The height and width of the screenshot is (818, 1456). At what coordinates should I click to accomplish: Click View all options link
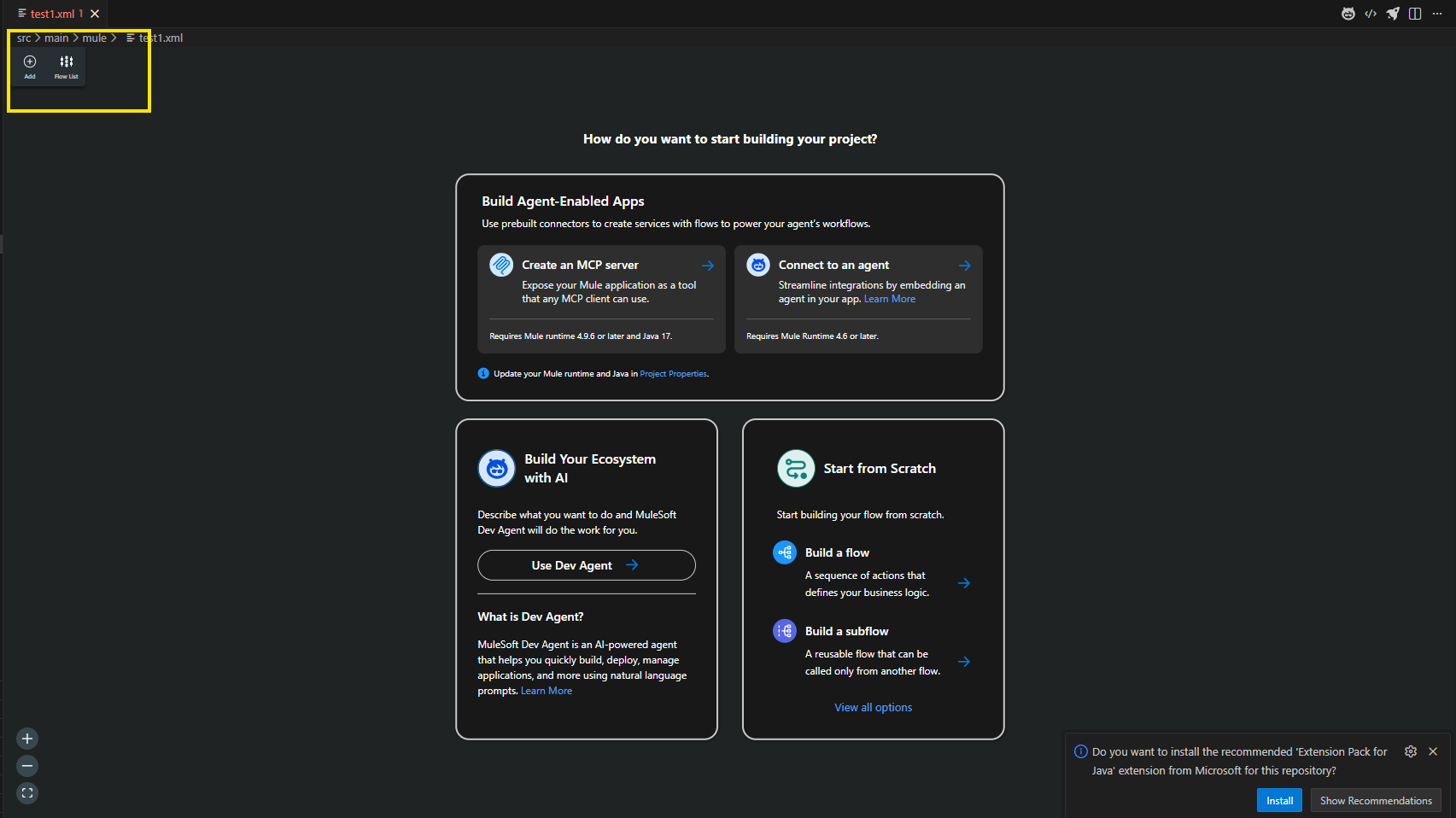[x=873, y=708]
